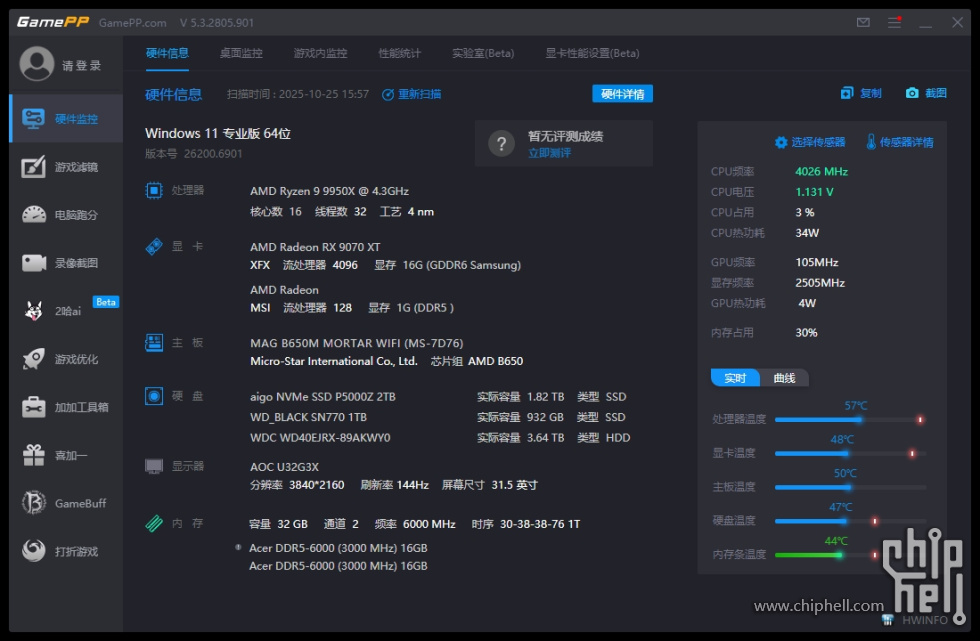This screenshot has width=980, height=641.
Task: Switch to the 性能统计 tab
Action: pos(399,53)
